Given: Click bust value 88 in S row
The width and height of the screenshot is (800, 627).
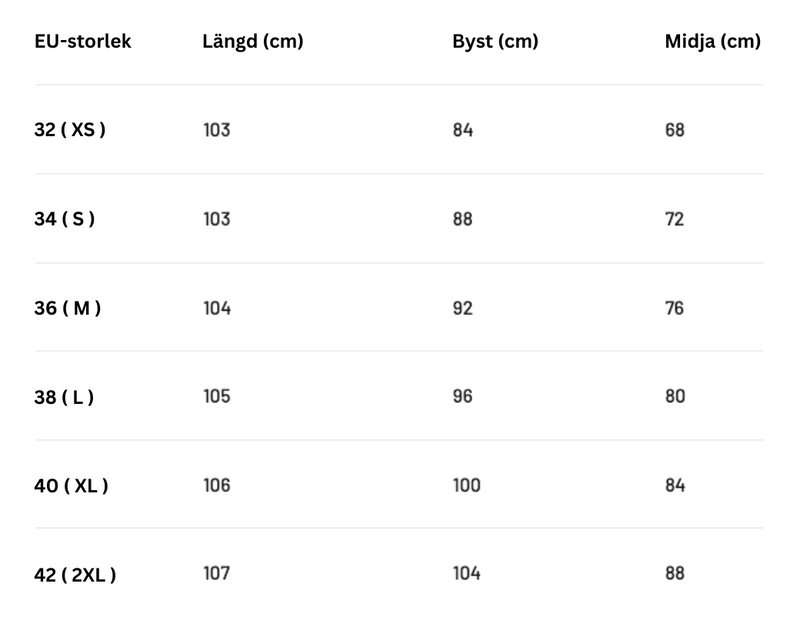Looking at the screenshot, I should 463,219.
